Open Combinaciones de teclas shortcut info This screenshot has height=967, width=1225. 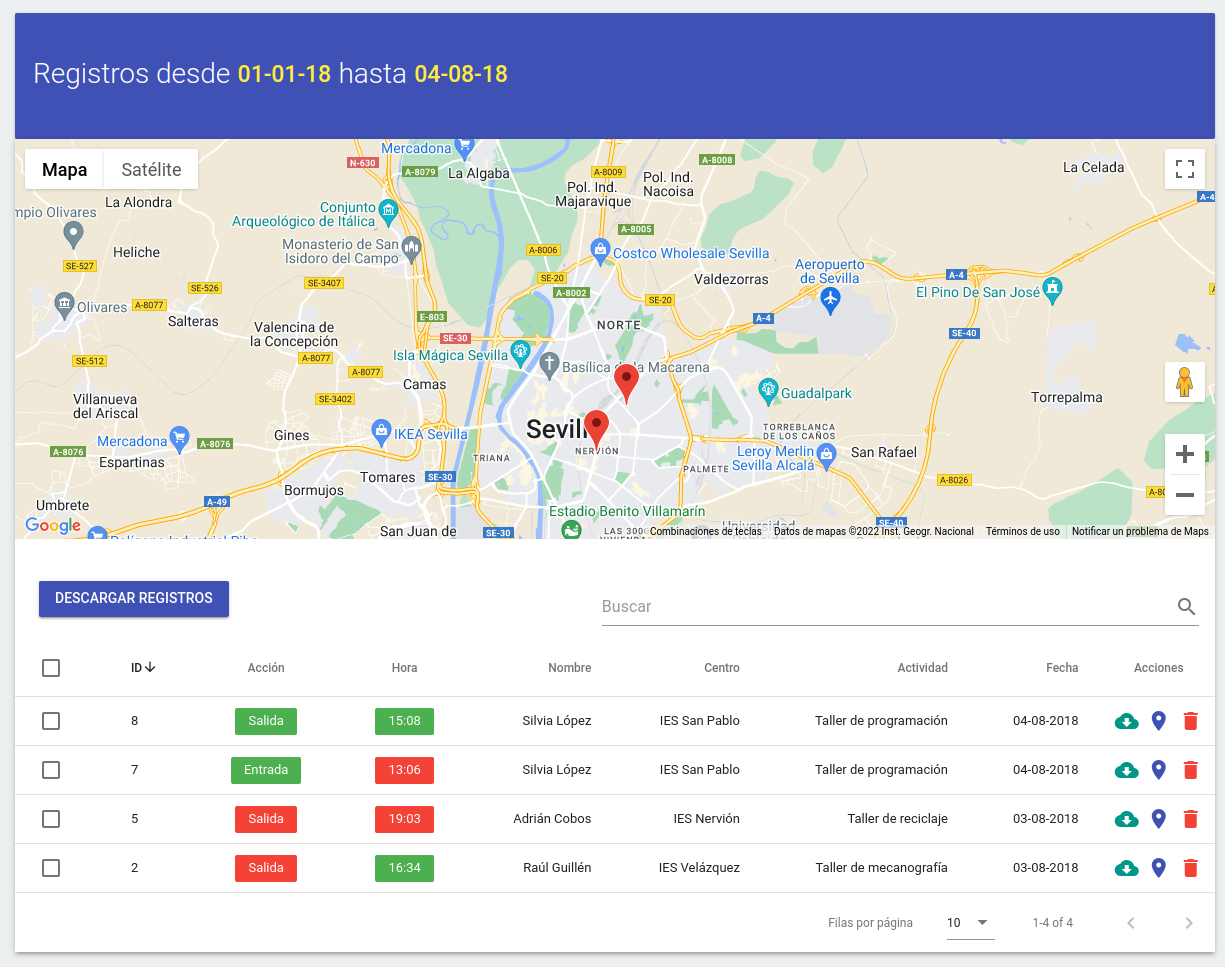pyautogui.click(x=706, y=532)
